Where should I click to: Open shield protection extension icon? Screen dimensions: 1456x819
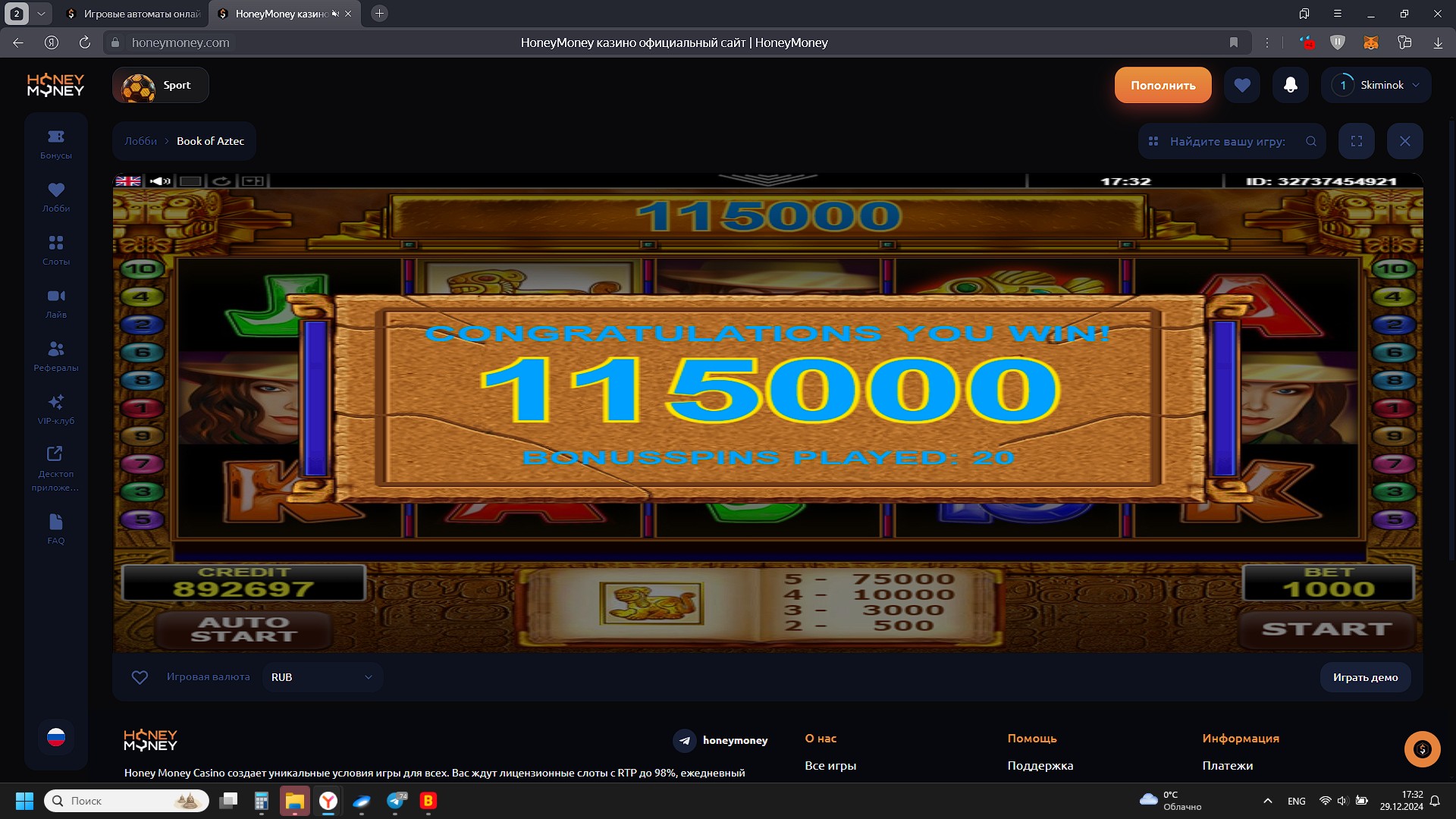pyautogui.click(x=1338, y=43)
